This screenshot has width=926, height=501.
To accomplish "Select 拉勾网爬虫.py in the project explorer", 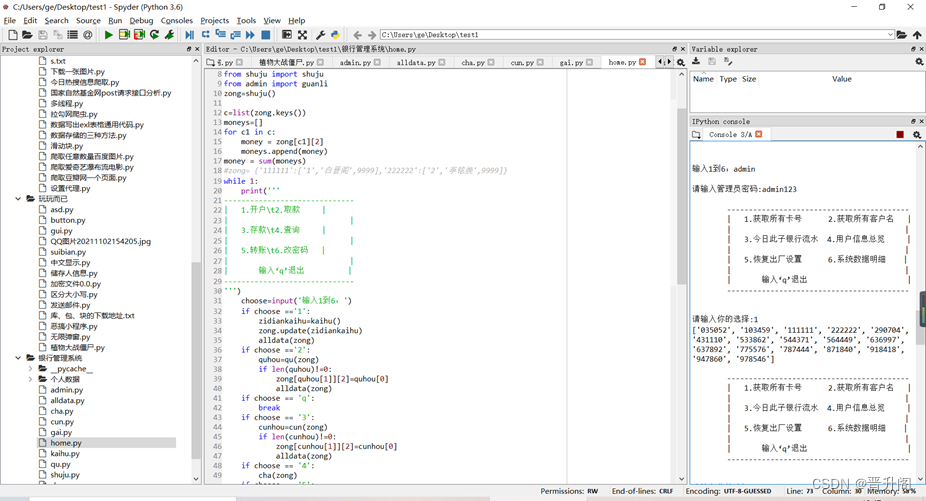I will click(74, 114).
